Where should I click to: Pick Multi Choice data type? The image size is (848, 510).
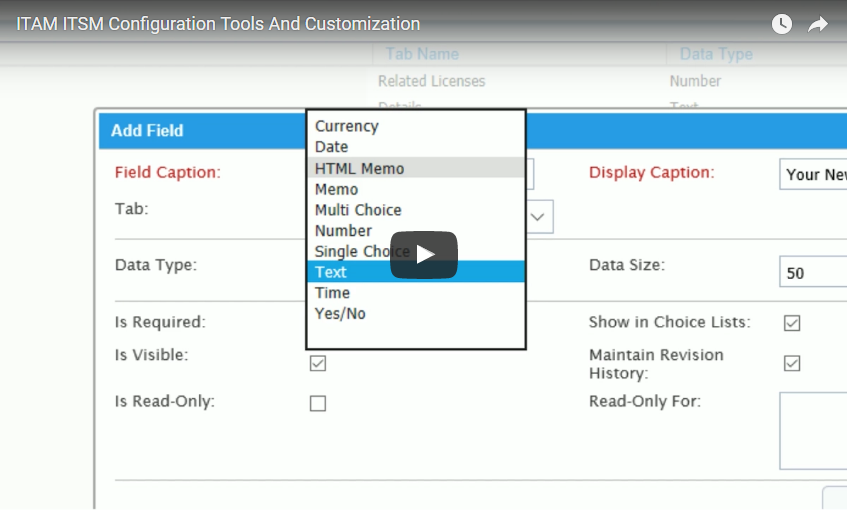[x=358, y=210]
